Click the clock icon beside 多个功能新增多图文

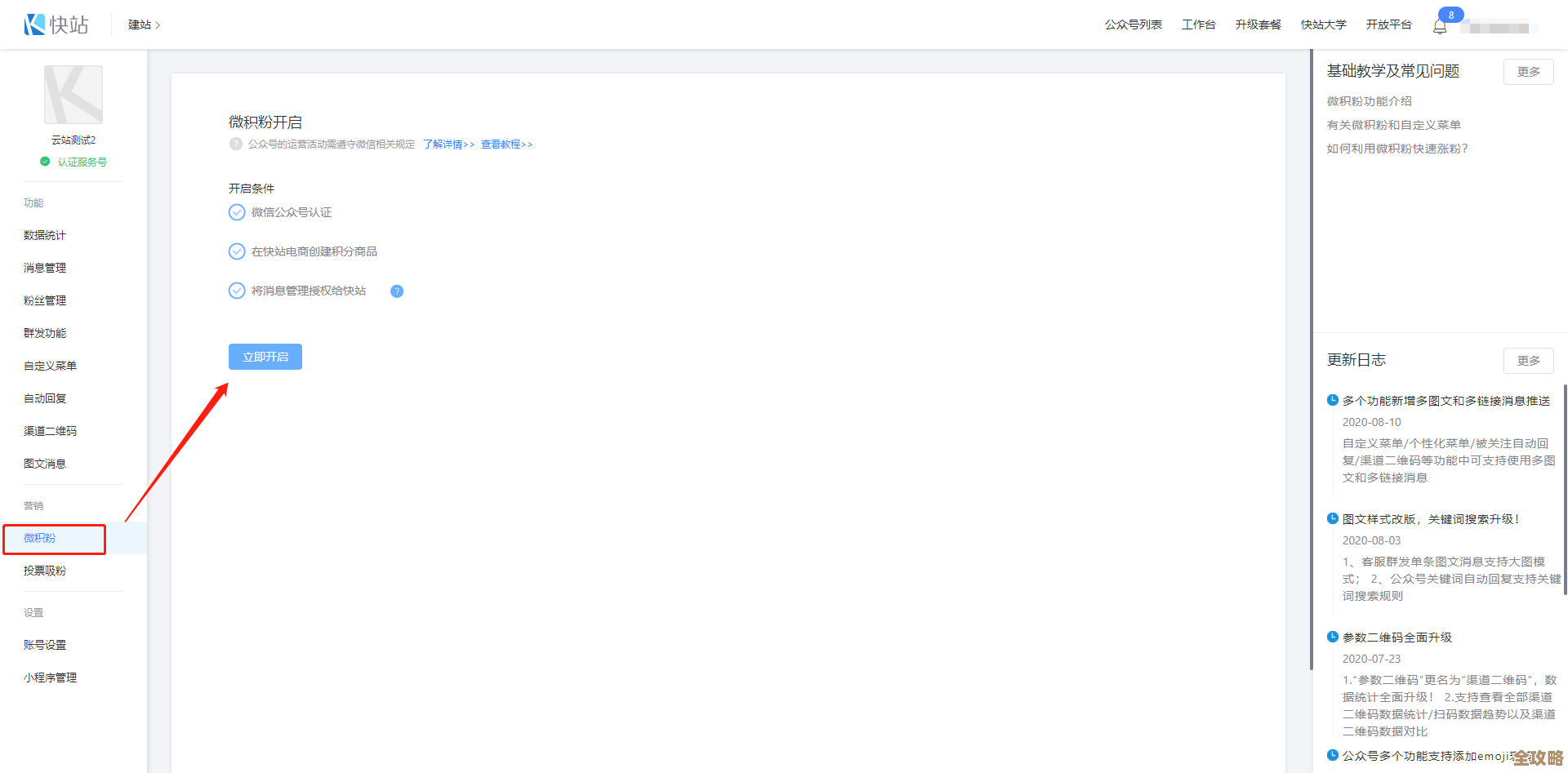pyautogui.click(x=1333, y=400)
